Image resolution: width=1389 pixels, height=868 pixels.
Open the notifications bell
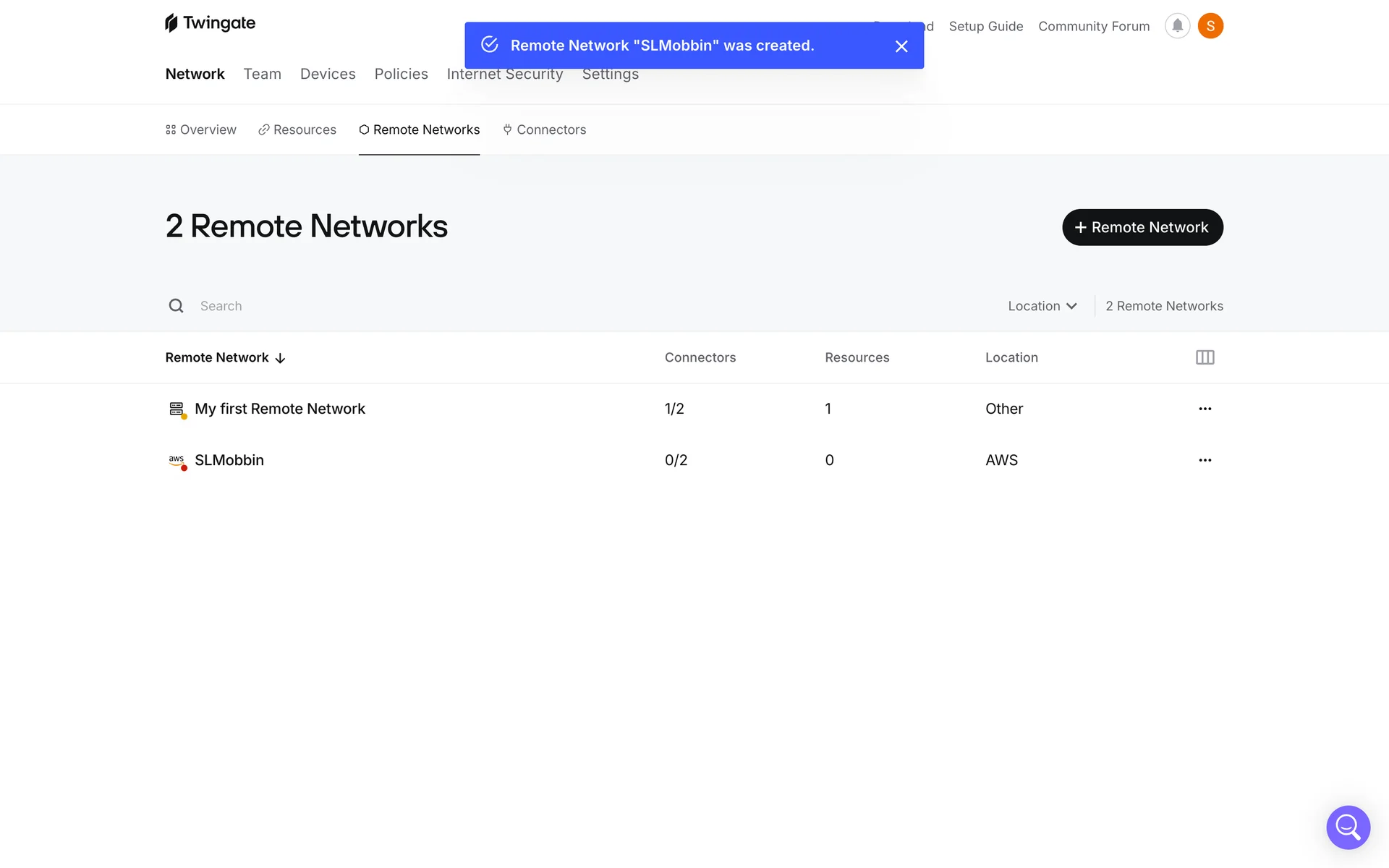[1177, 26]
